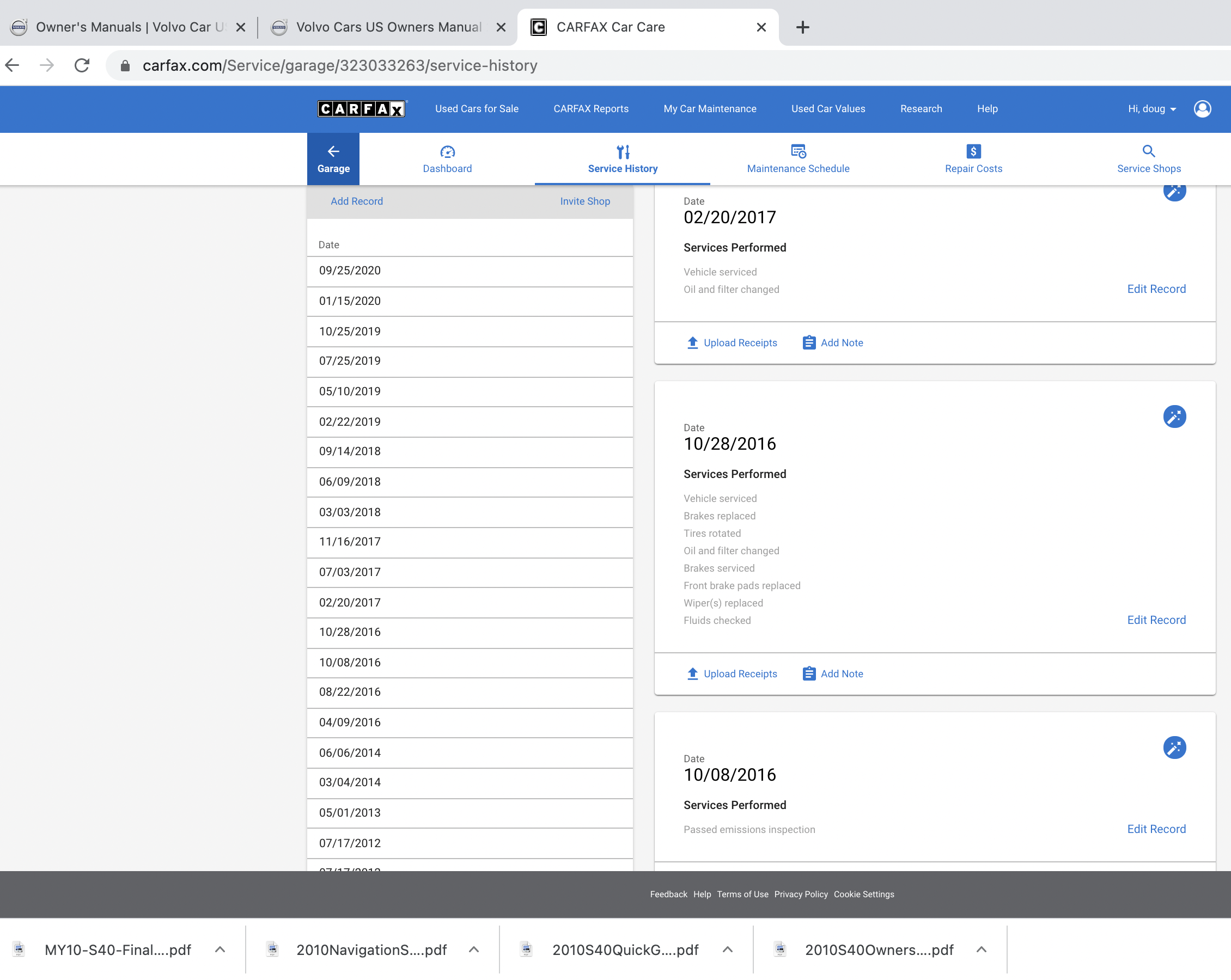This screenshot has width=1231, height=980.
Task: Open Terms of Use in footer
Action: pyautogui.click(x=742, y=895)
